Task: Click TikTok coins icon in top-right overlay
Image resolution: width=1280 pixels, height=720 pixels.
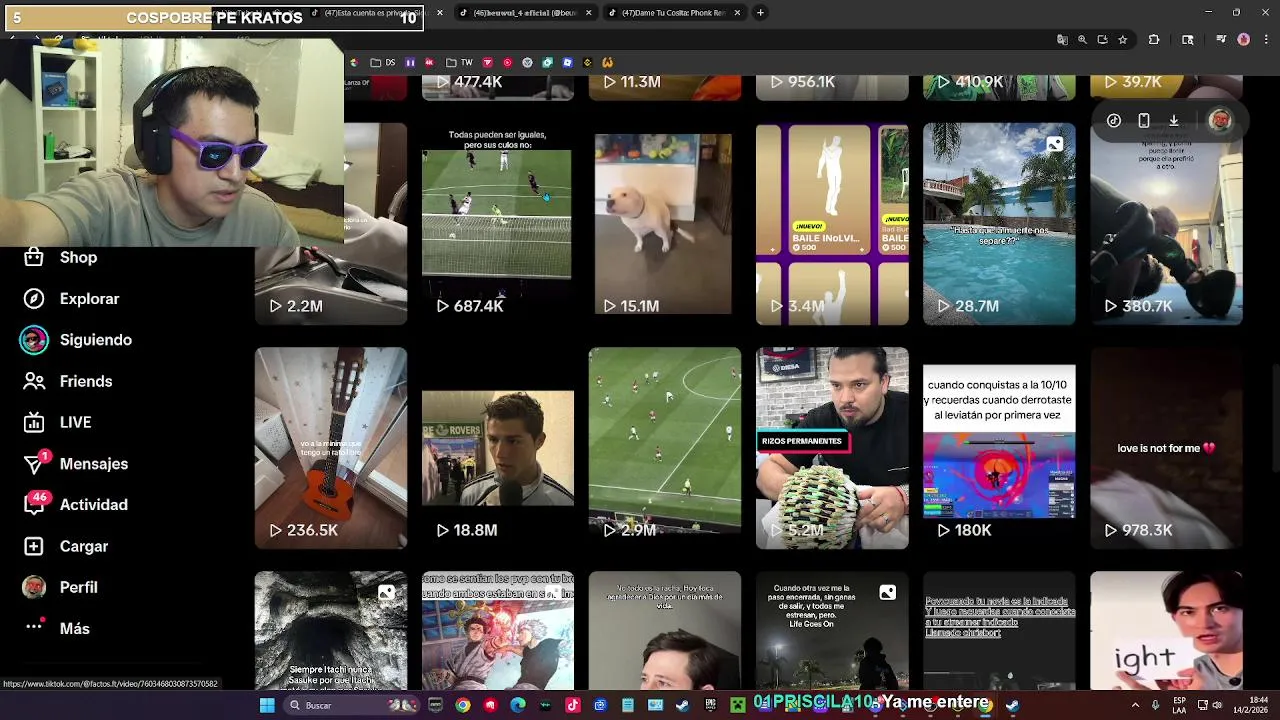Action: click(x=1113, y=121)
